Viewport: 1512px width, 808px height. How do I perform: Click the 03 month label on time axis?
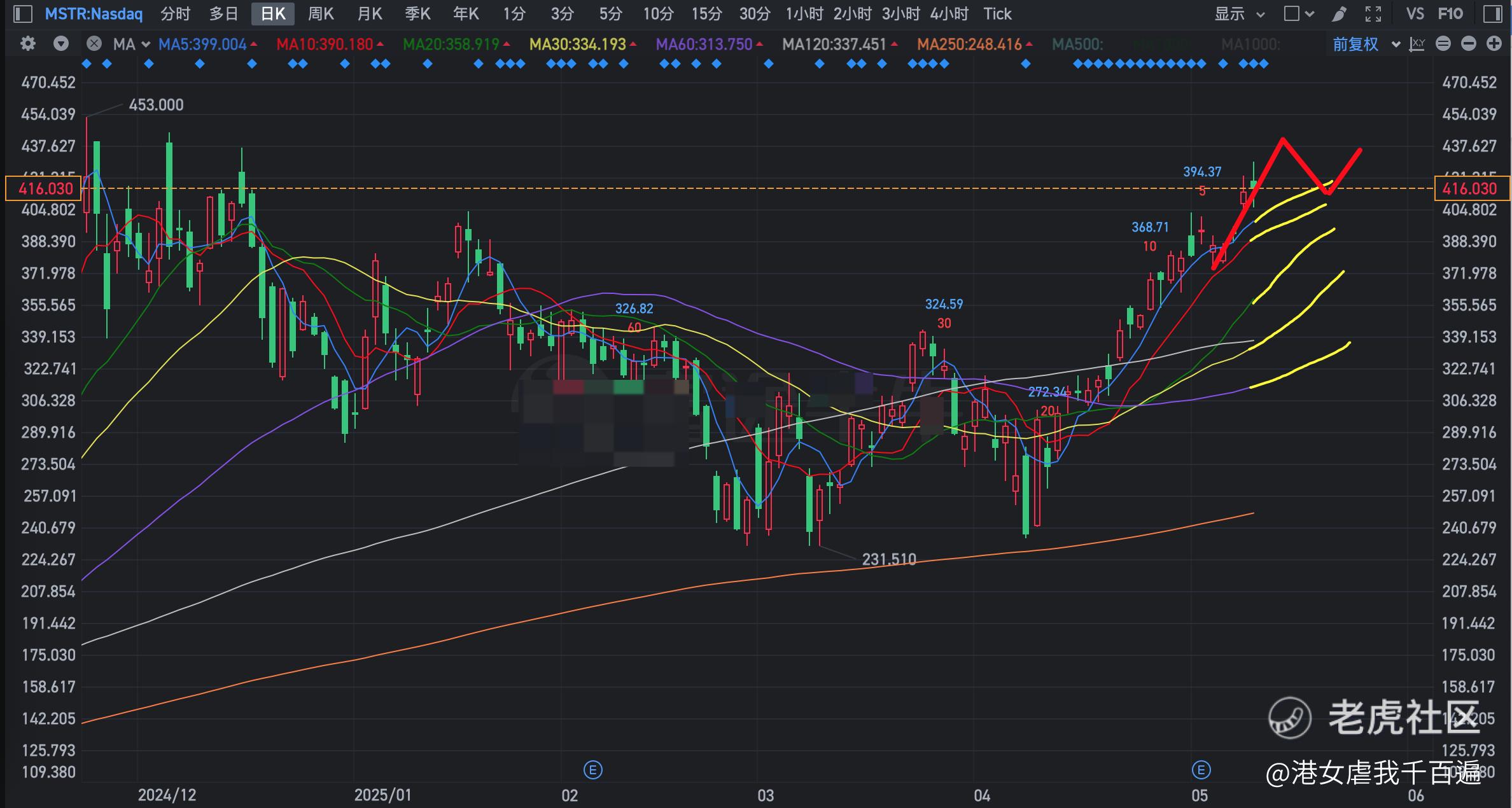[766, 795]
